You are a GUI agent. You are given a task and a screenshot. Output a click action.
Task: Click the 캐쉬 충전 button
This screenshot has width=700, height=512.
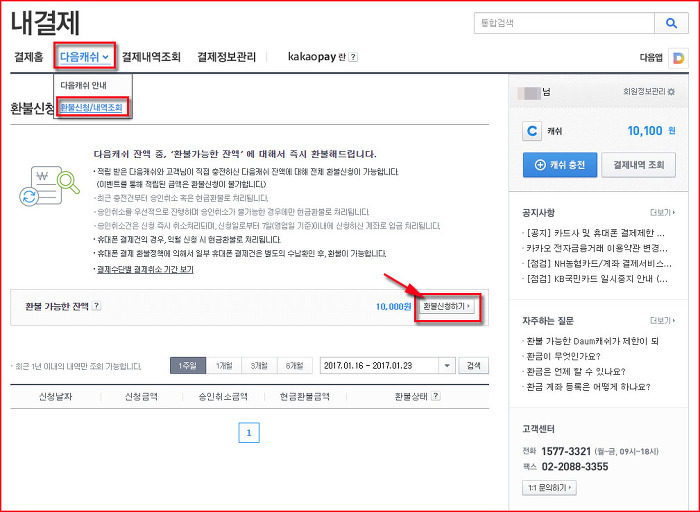560,165
